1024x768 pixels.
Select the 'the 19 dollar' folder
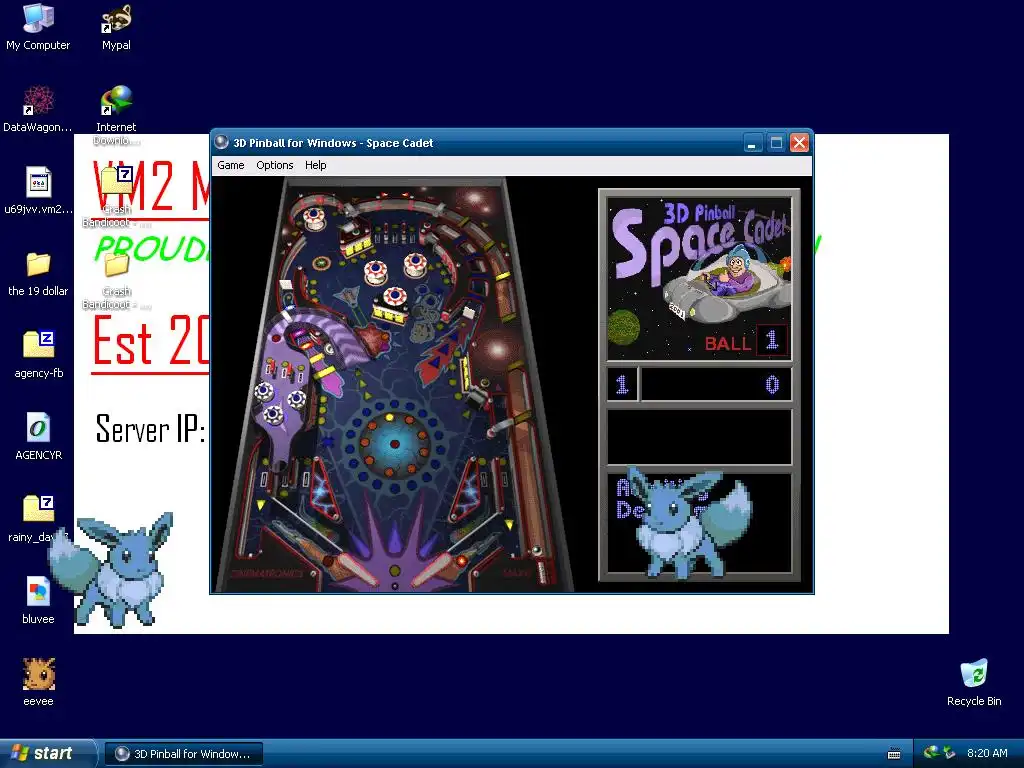pyautogui.click(x=38, y=273)
